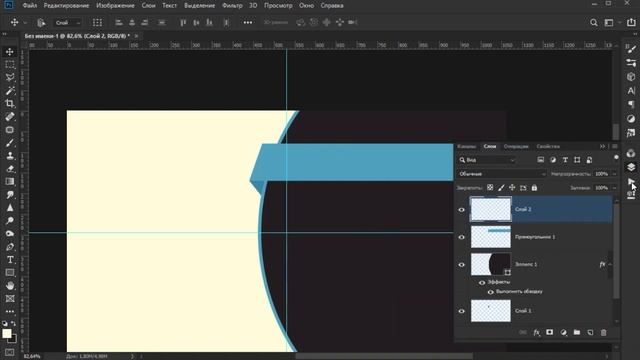Image resolution: width=640 pixels, height=360 pixels.
Task: Open more align options (three dots)
Action: 248,22
